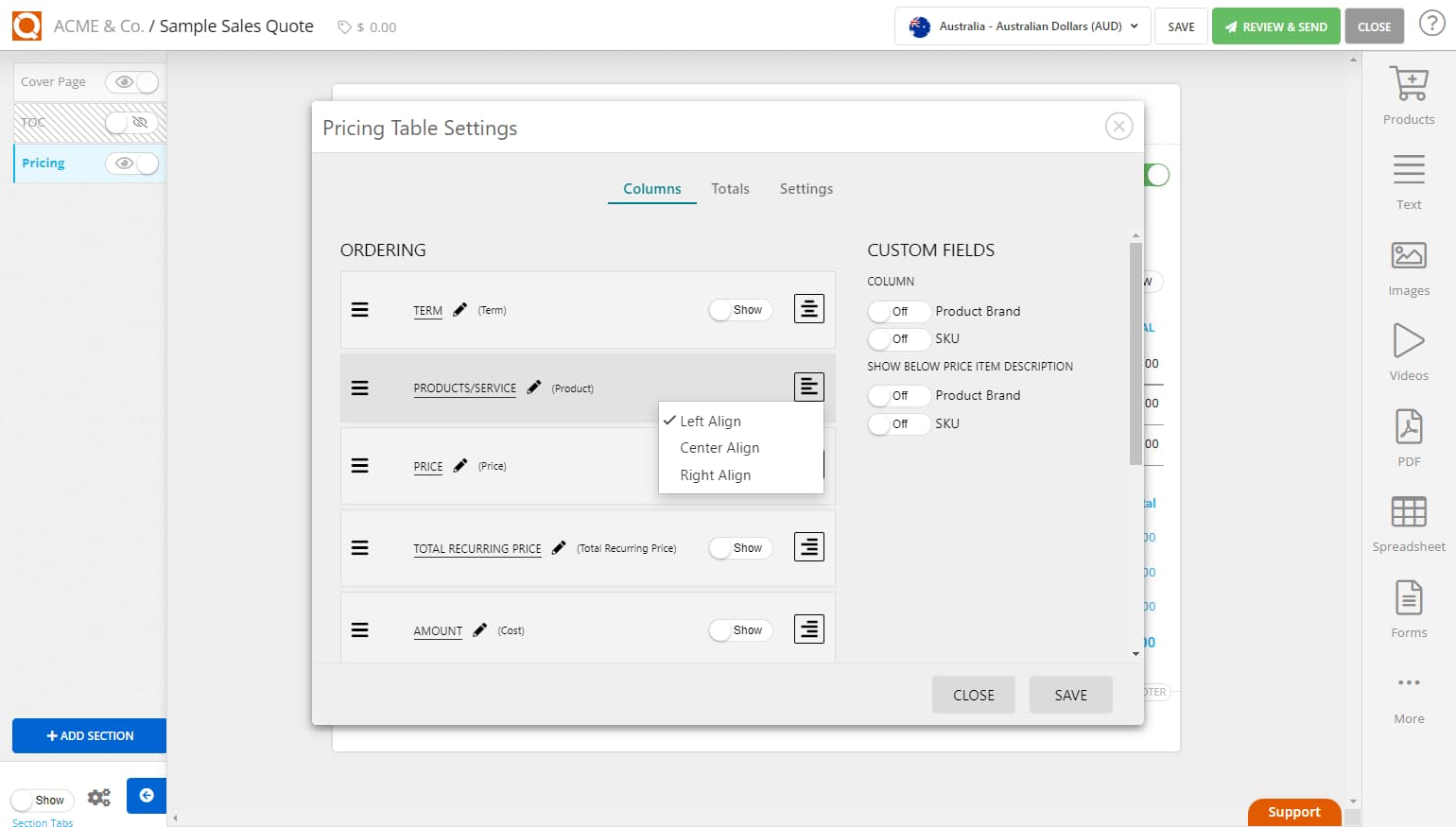Screen dimensions: 1456x827
Task: Toggle visibility of the Cover Page section
Action: pos(131,82)
